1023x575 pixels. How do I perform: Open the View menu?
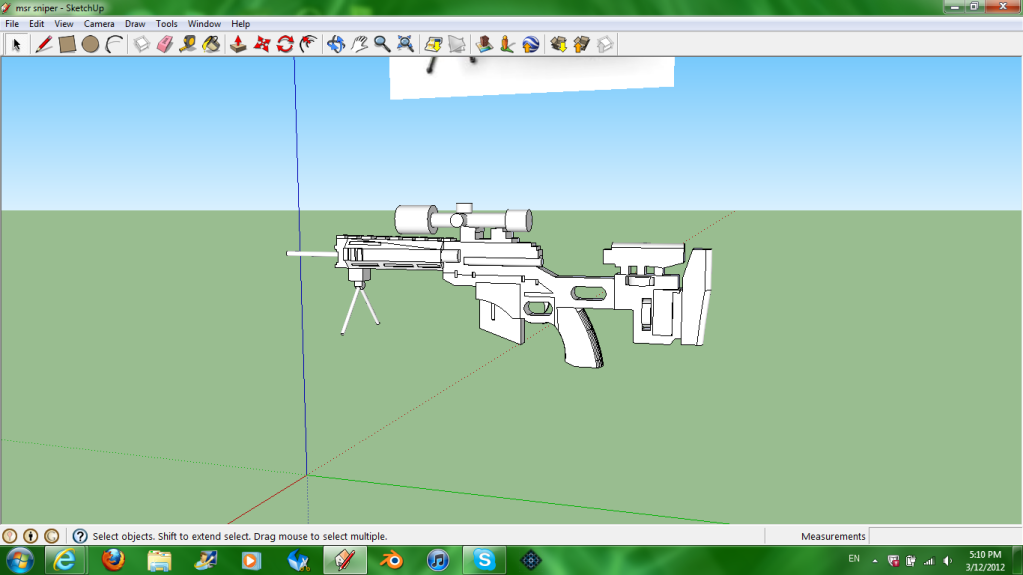click(x=63, y=23)
